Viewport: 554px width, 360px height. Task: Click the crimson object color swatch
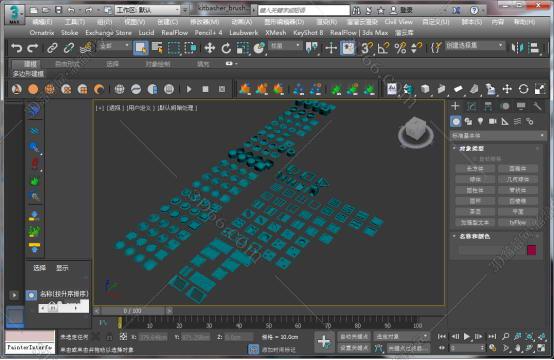(532, 250)
